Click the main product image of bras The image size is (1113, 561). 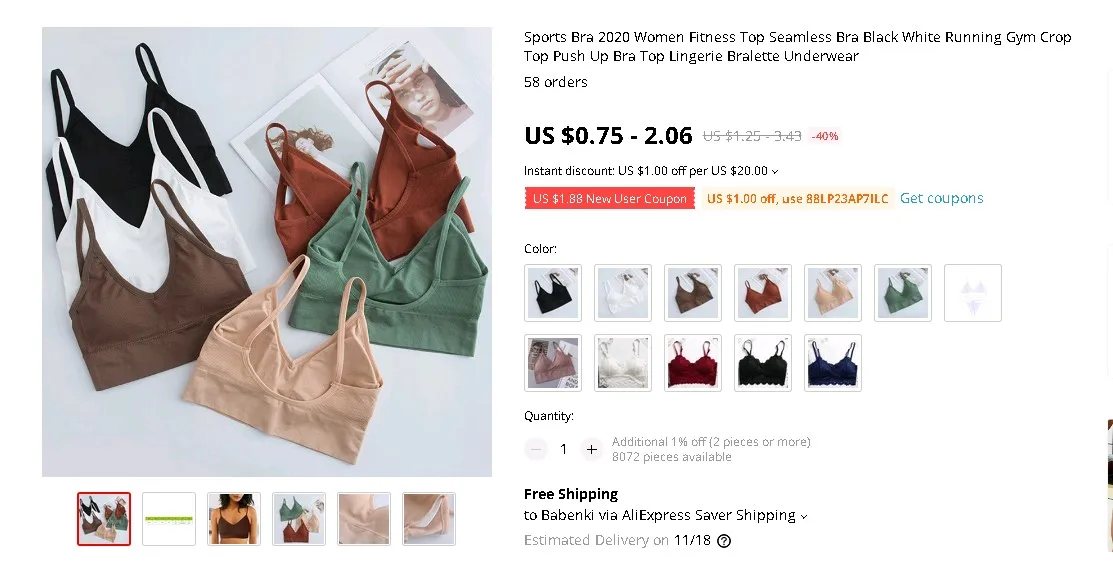pos(267,251)
